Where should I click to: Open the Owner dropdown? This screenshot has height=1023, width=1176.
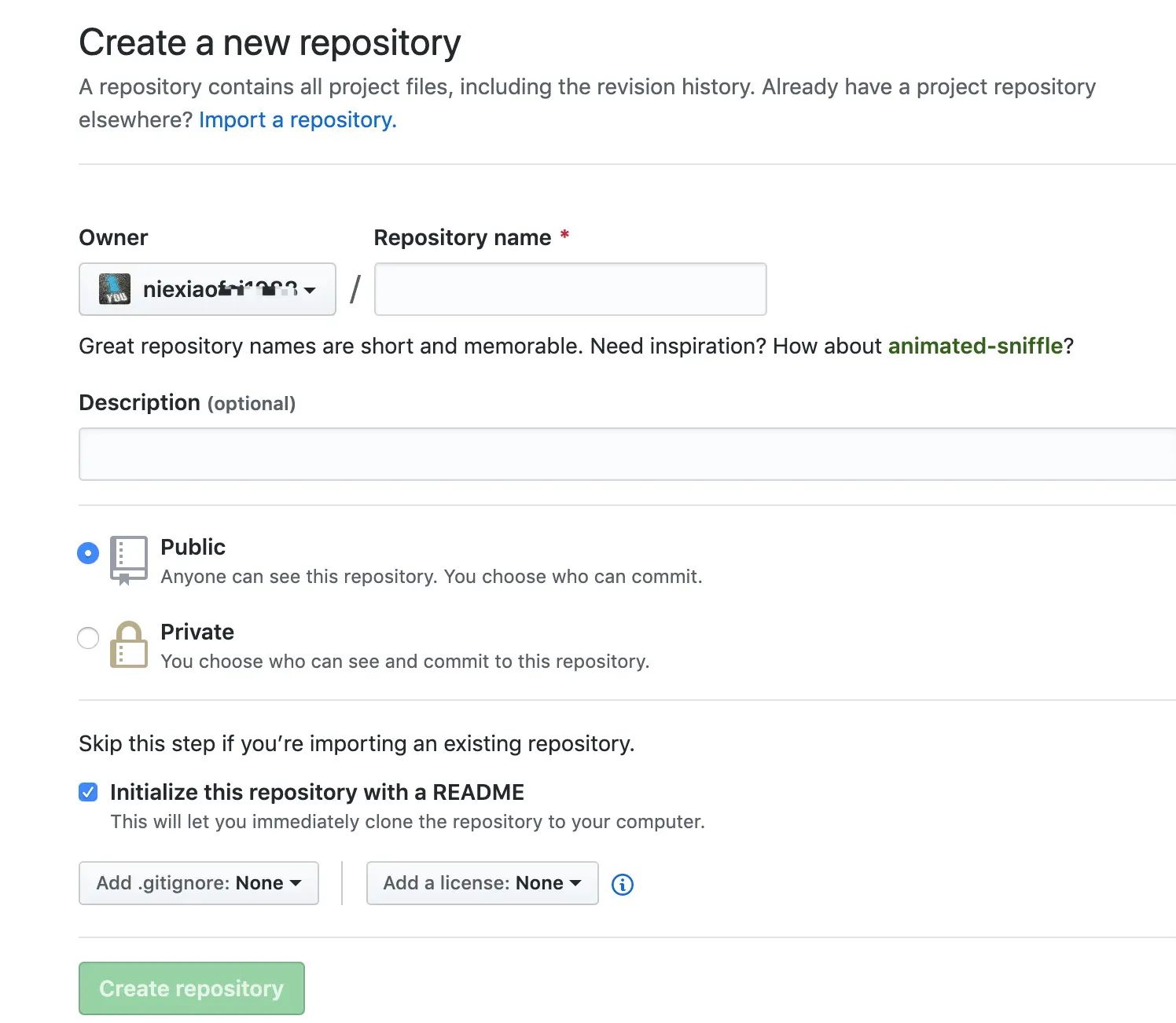pyautogui.click(x=208, y=289)
